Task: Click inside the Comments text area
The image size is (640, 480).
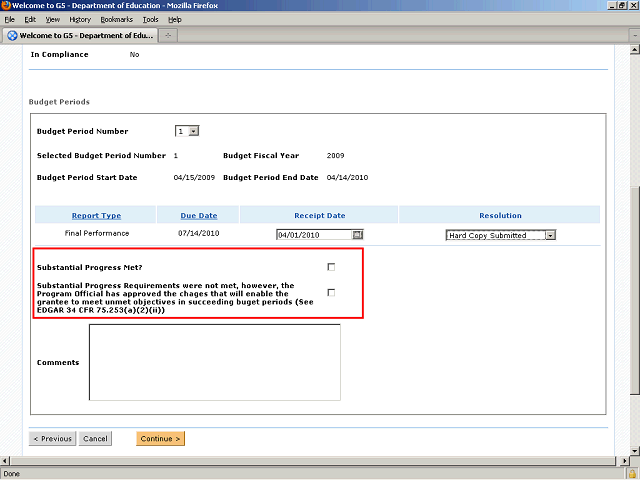Action: click(215, 362)
